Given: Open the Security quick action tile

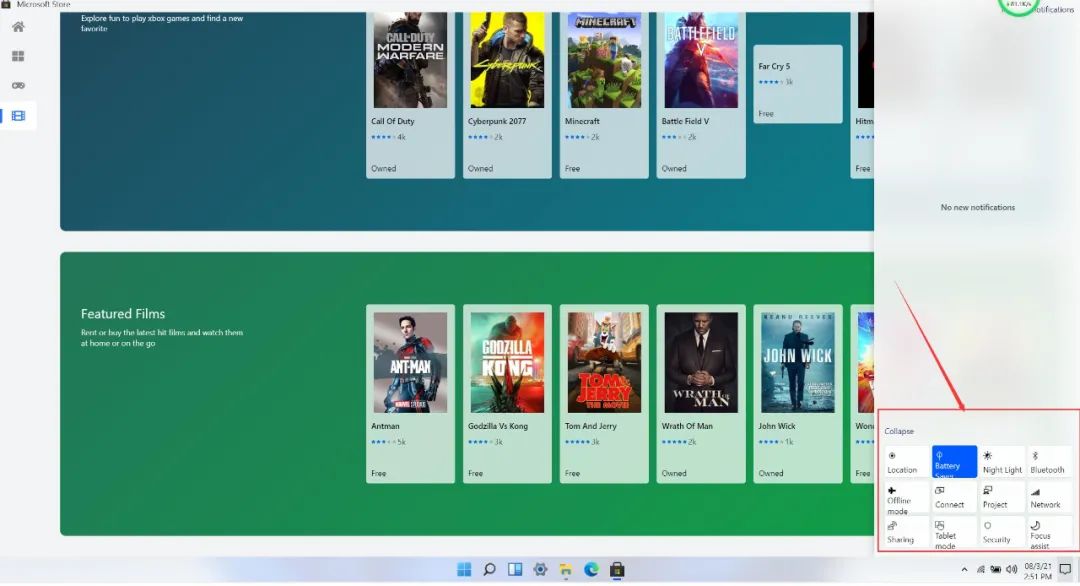Looking at the screenshot, I should coord(1002,533).
